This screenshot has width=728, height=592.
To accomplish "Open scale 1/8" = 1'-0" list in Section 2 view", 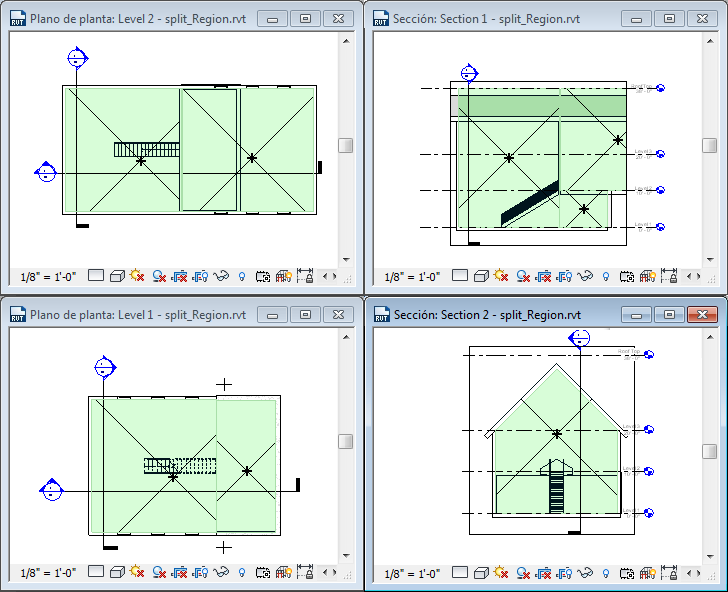I will click(412, 574).
